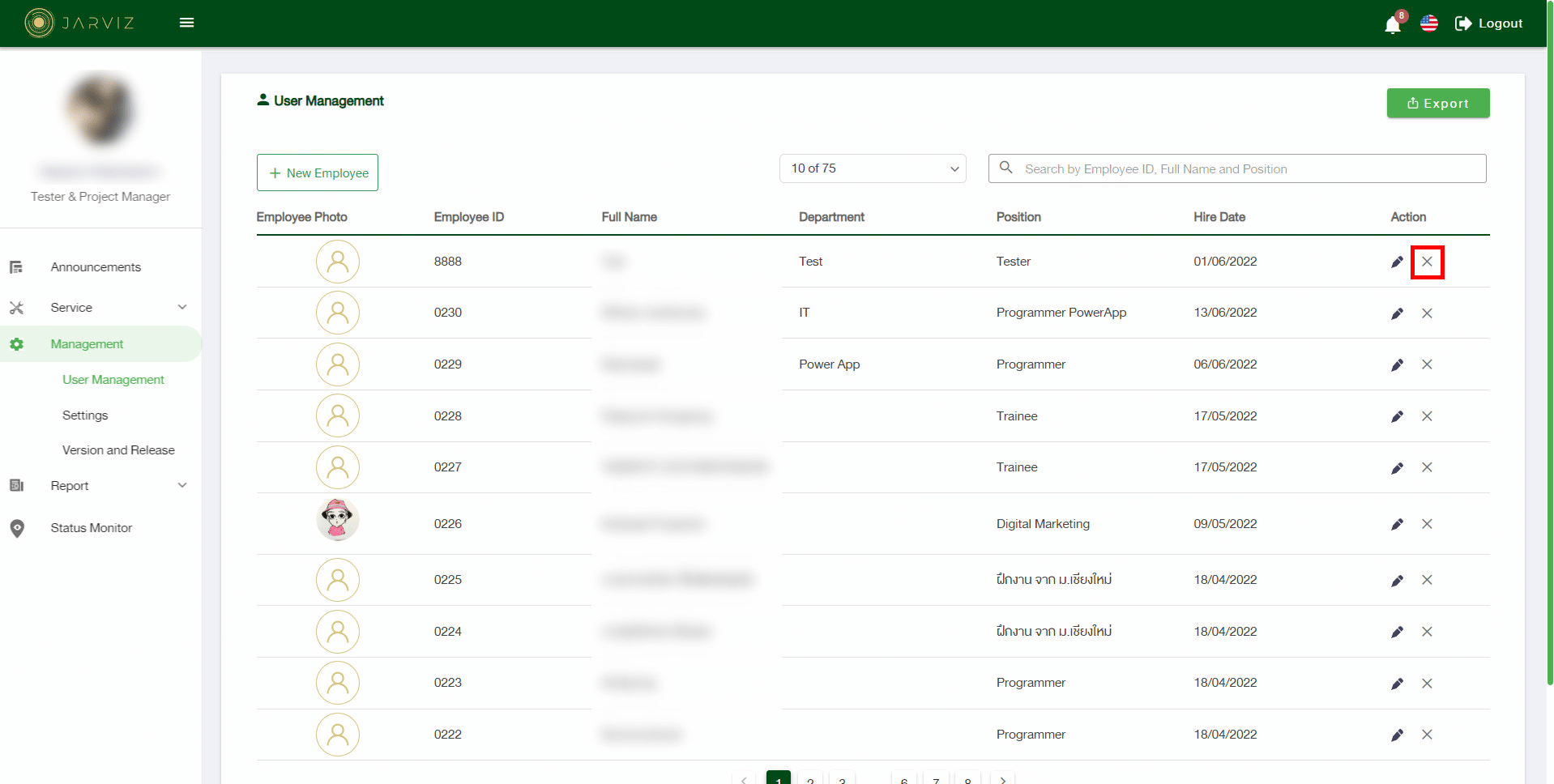Click employee 0226 avatar photo
This screenshot has width=1554, height=784.
point(338,520)
